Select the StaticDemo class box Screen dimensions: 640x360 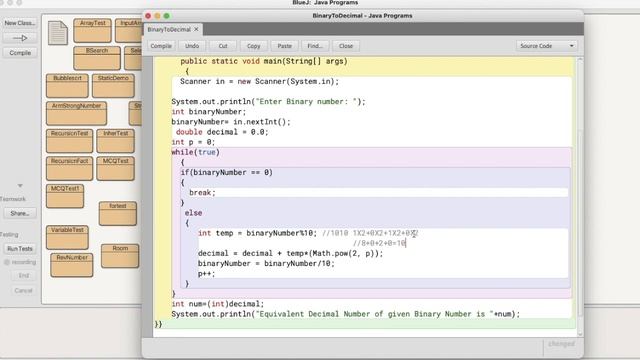113,86
